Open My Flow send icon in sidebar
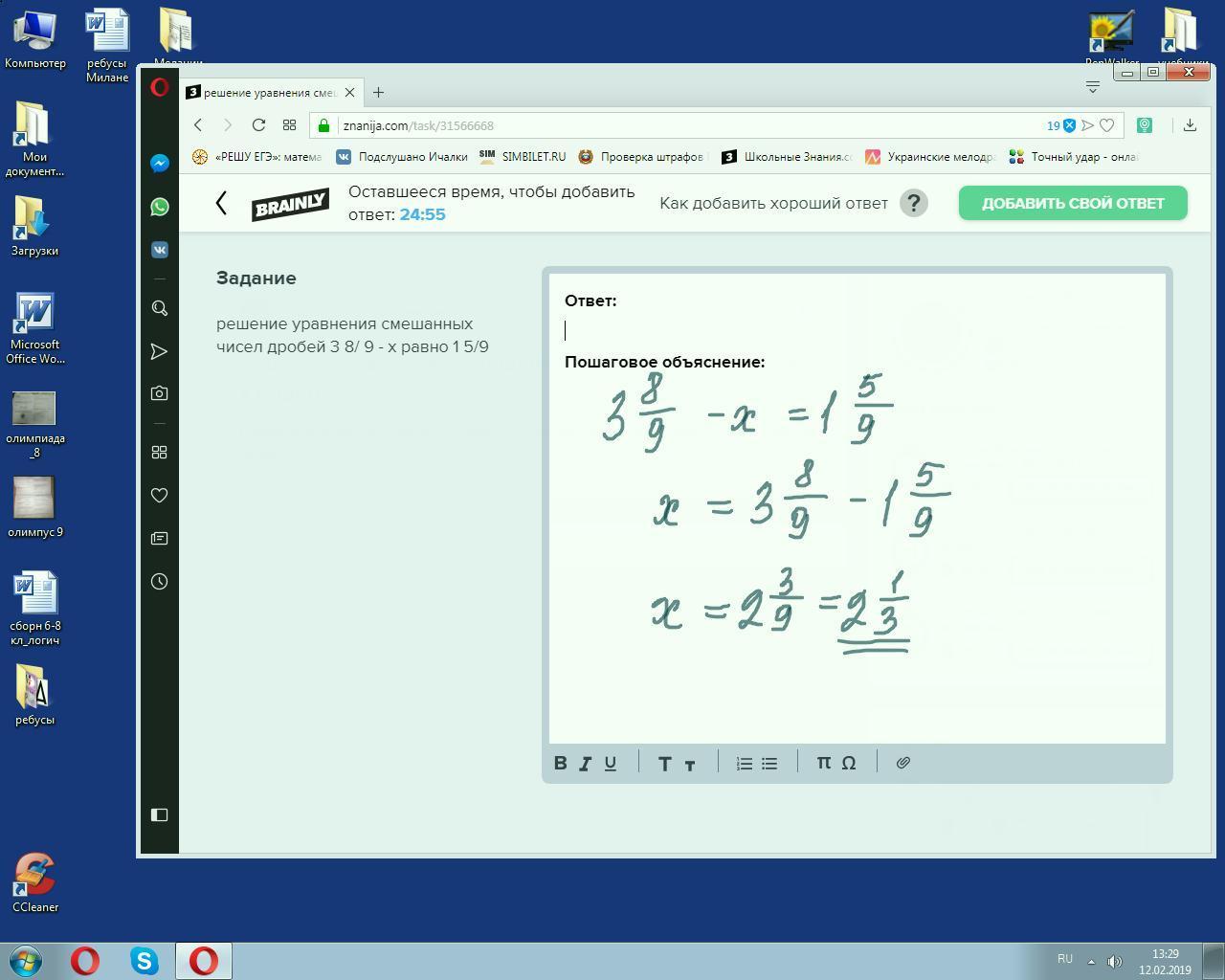The width and height of the screenshot is (1225, 980). pyautogui.click(x=160, y=351)
